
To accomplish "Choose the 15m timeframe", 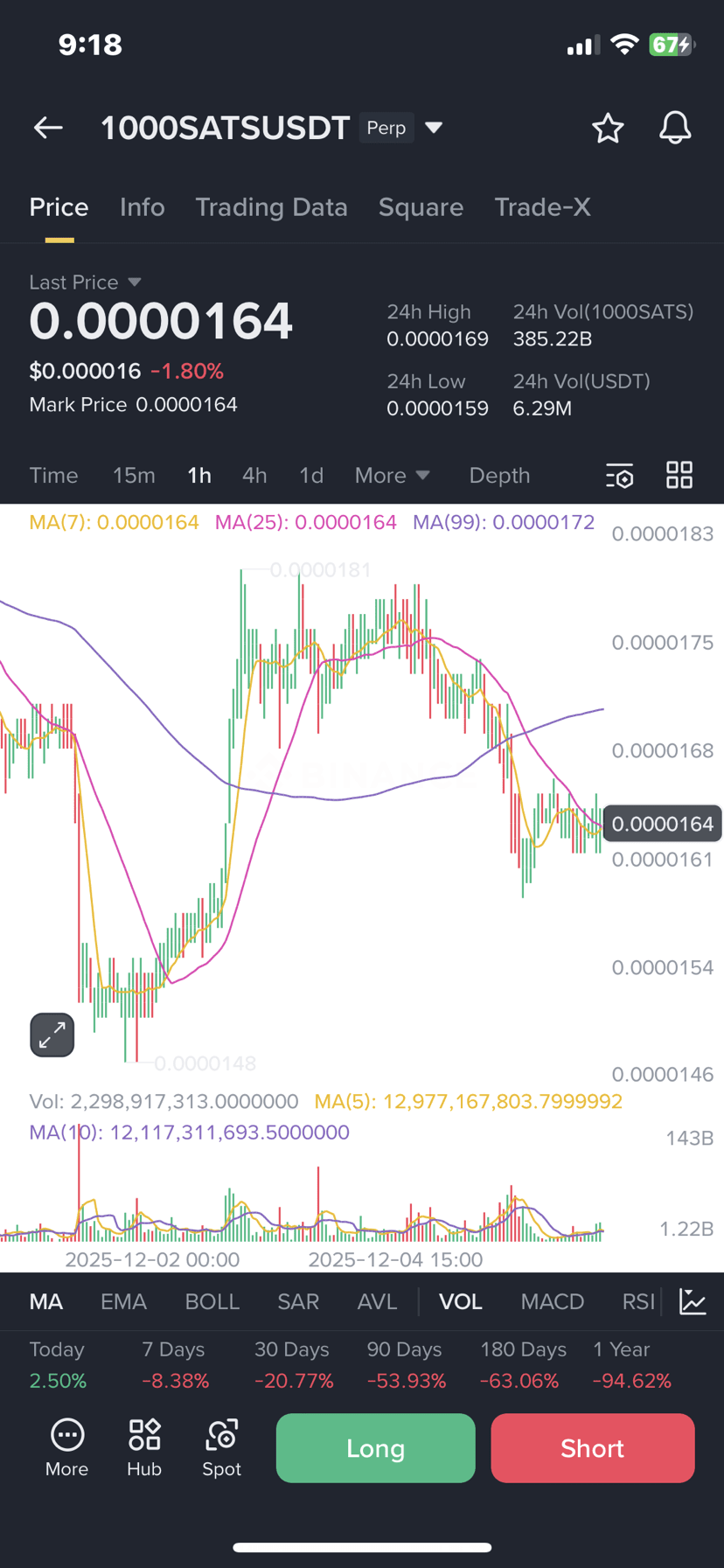I will pyautogui.click(x=134, y=476).
